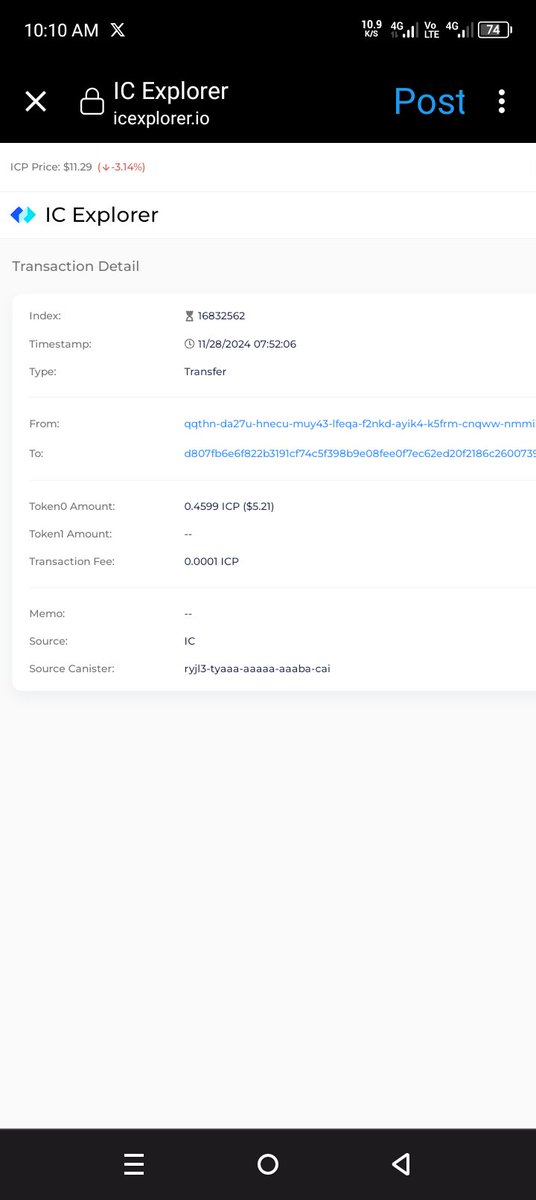
Task: Tap the 10:10 AM clock
Action: click(61, 30)
